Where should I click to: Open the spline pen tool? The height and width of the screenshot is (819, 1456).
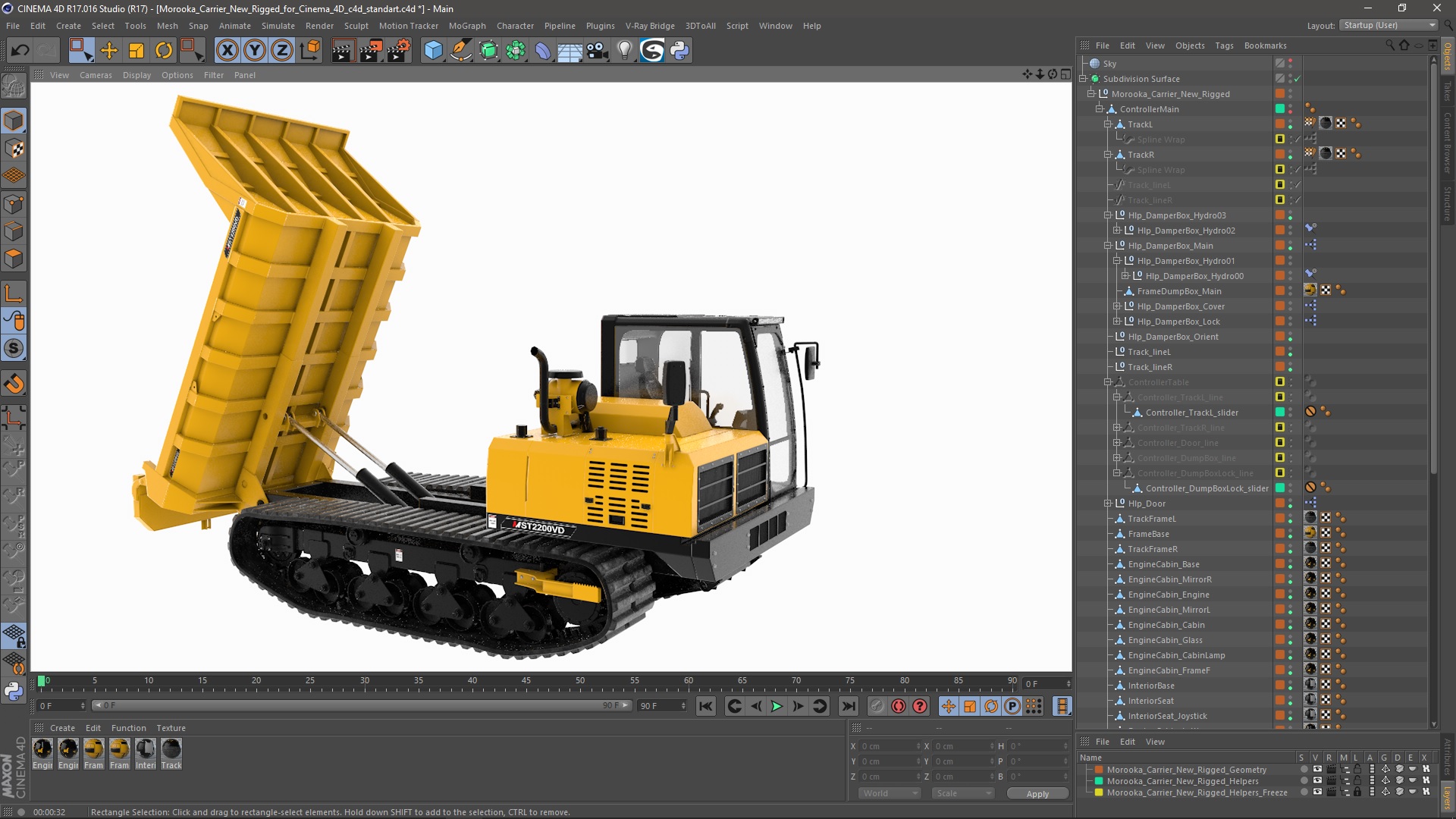[460, 51]
